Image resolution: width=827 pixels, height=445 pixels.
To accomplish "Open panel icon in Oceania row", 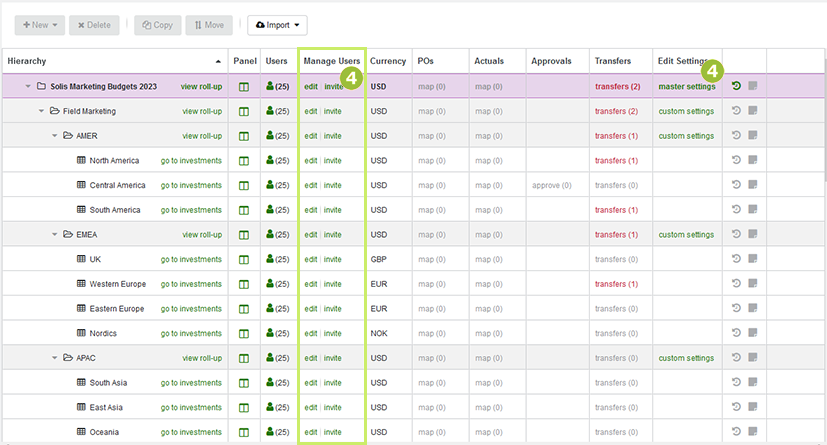I will 244,432.
